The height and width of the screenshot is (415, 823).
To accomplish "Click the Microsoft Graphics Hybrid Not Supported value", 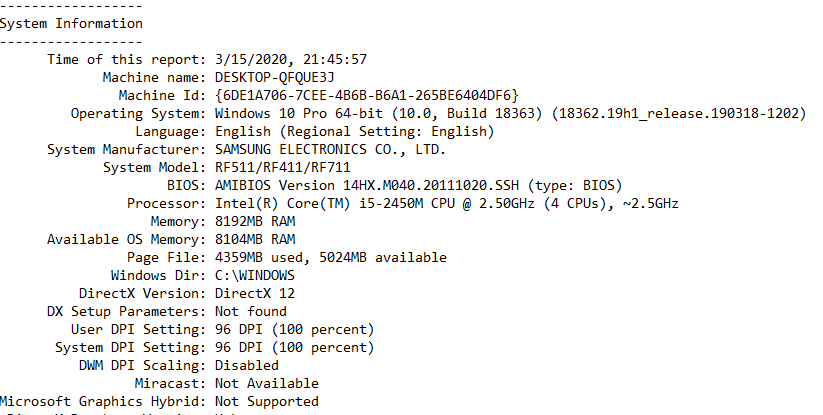I will point(267,401).
